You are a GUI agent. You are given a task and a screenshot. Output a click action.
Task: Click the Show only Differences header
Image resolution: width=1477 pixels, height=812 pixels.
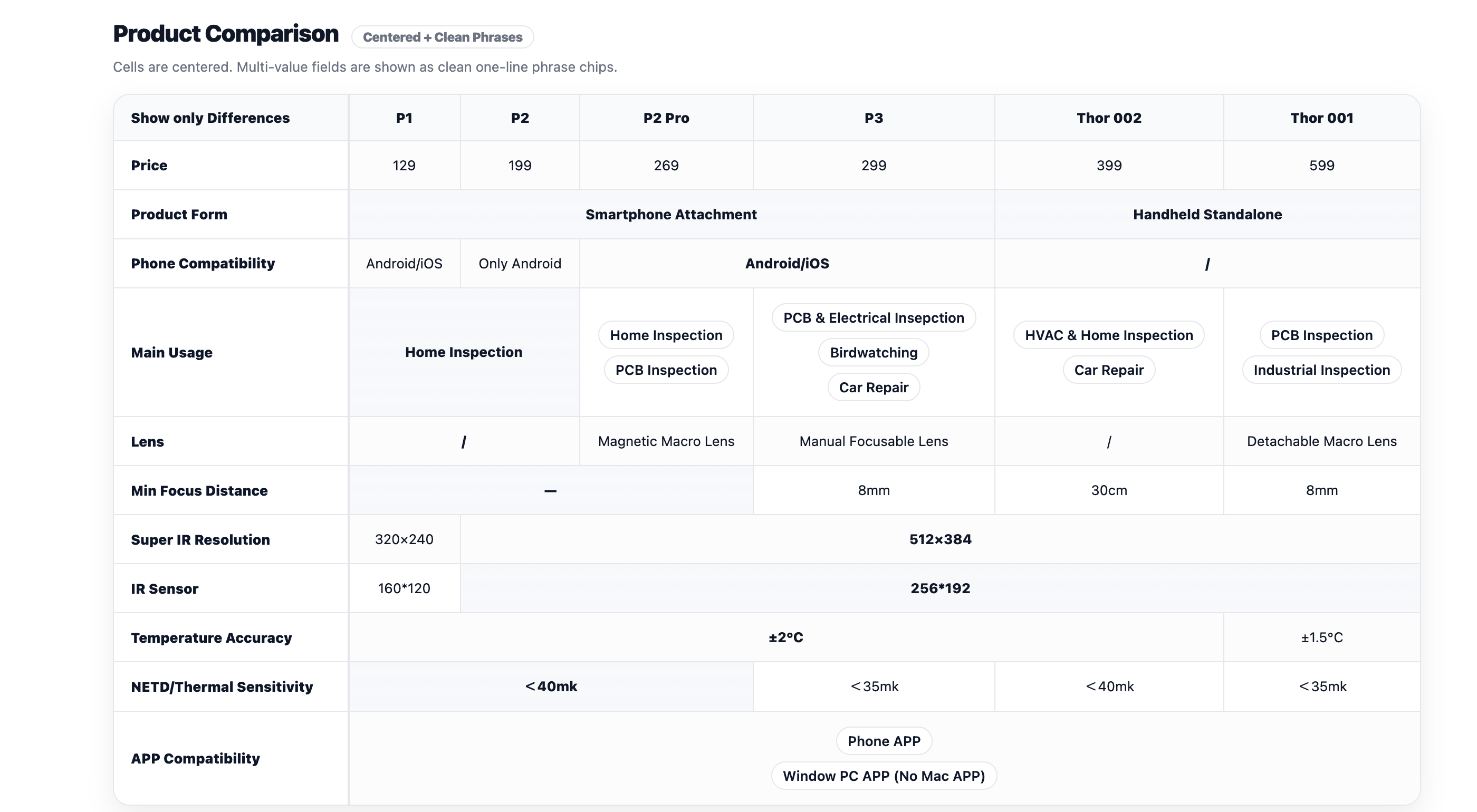click(x=210, y=118)
